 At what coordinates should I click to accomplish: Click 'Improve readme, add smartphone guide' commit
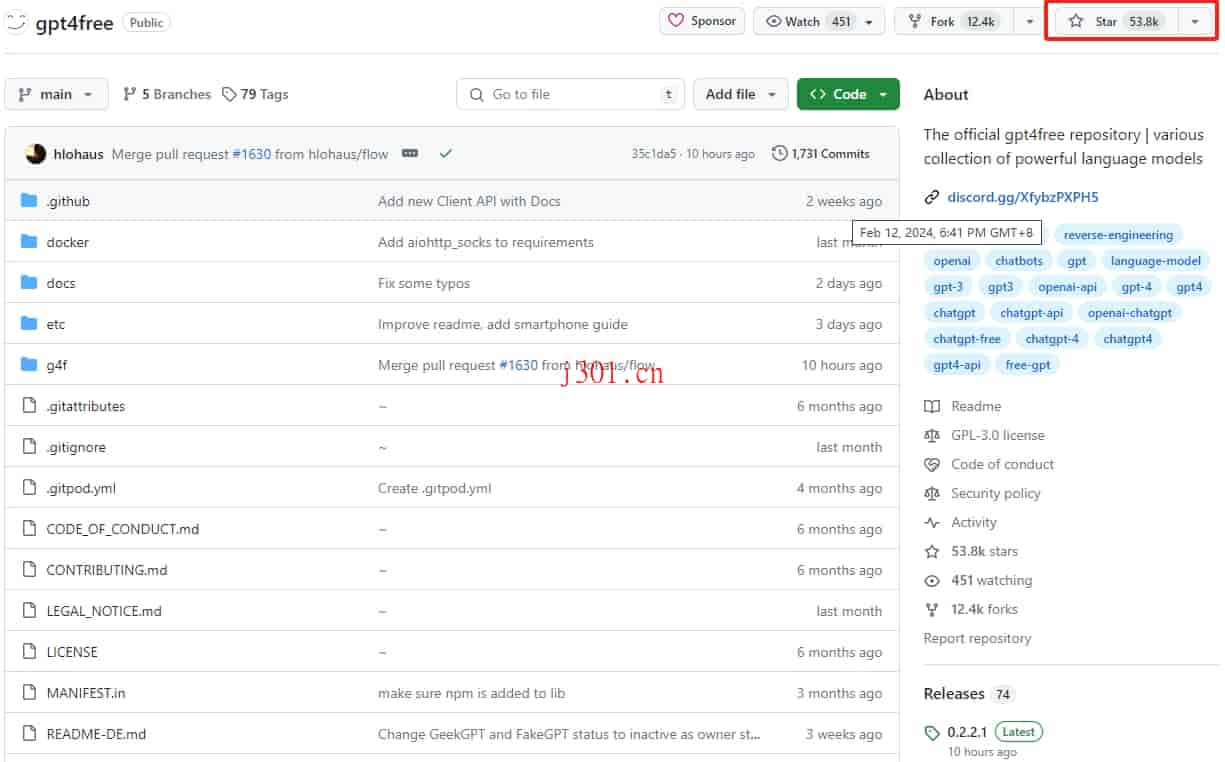point(503,324)
